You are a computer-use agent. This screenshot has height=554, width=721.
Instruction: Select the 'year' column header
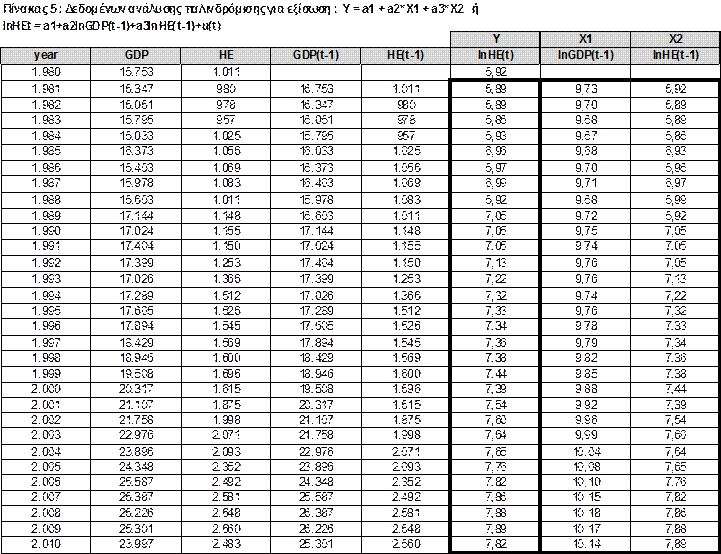pyautogui.click(x=46, y=55)
